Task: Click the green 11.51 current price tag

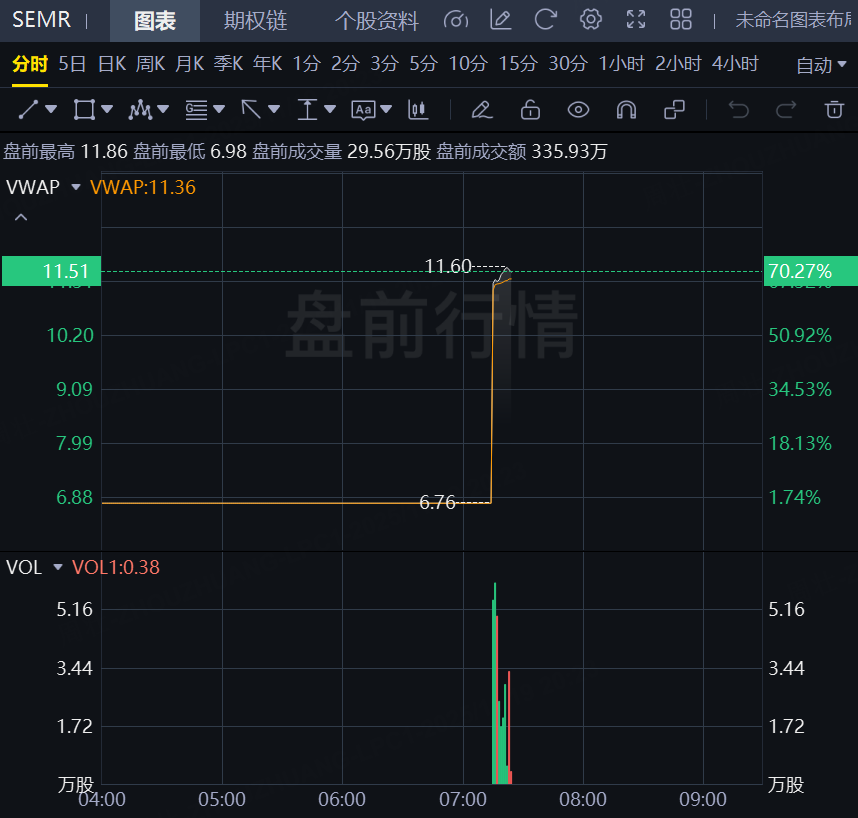Action: tap(51, 271)
